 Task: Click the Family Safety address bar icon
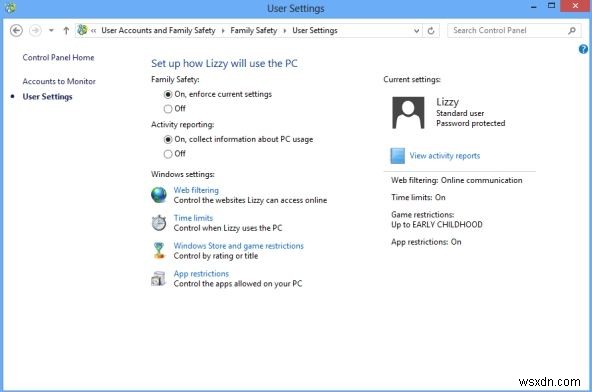tap(82, 30)
